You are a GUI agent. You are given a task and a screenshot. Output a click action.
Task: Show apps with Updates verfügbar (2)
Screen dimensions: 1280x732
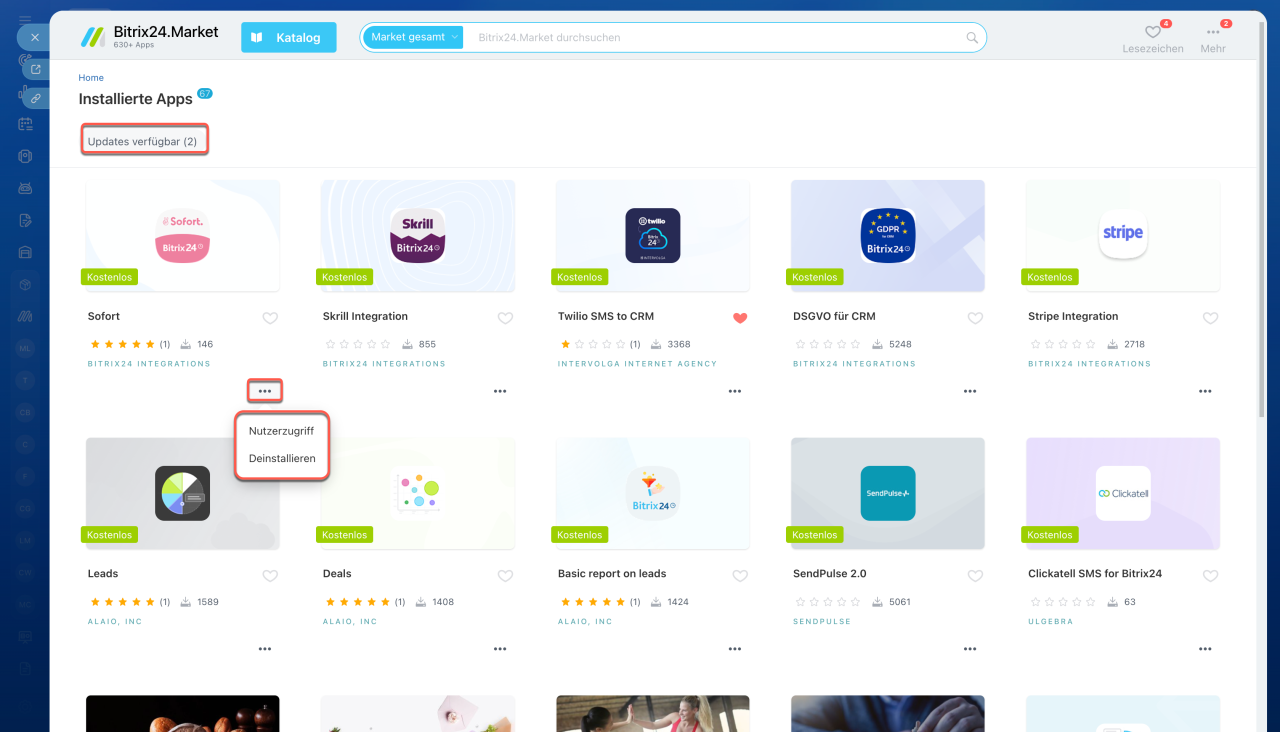point(142,142)
